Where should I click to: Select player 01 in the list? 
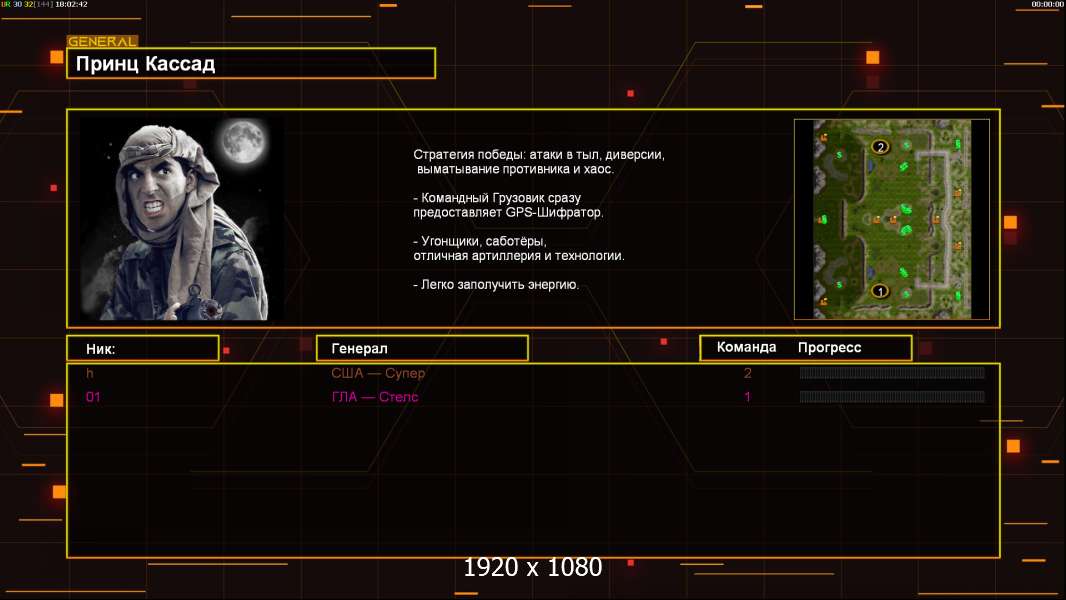93,397
